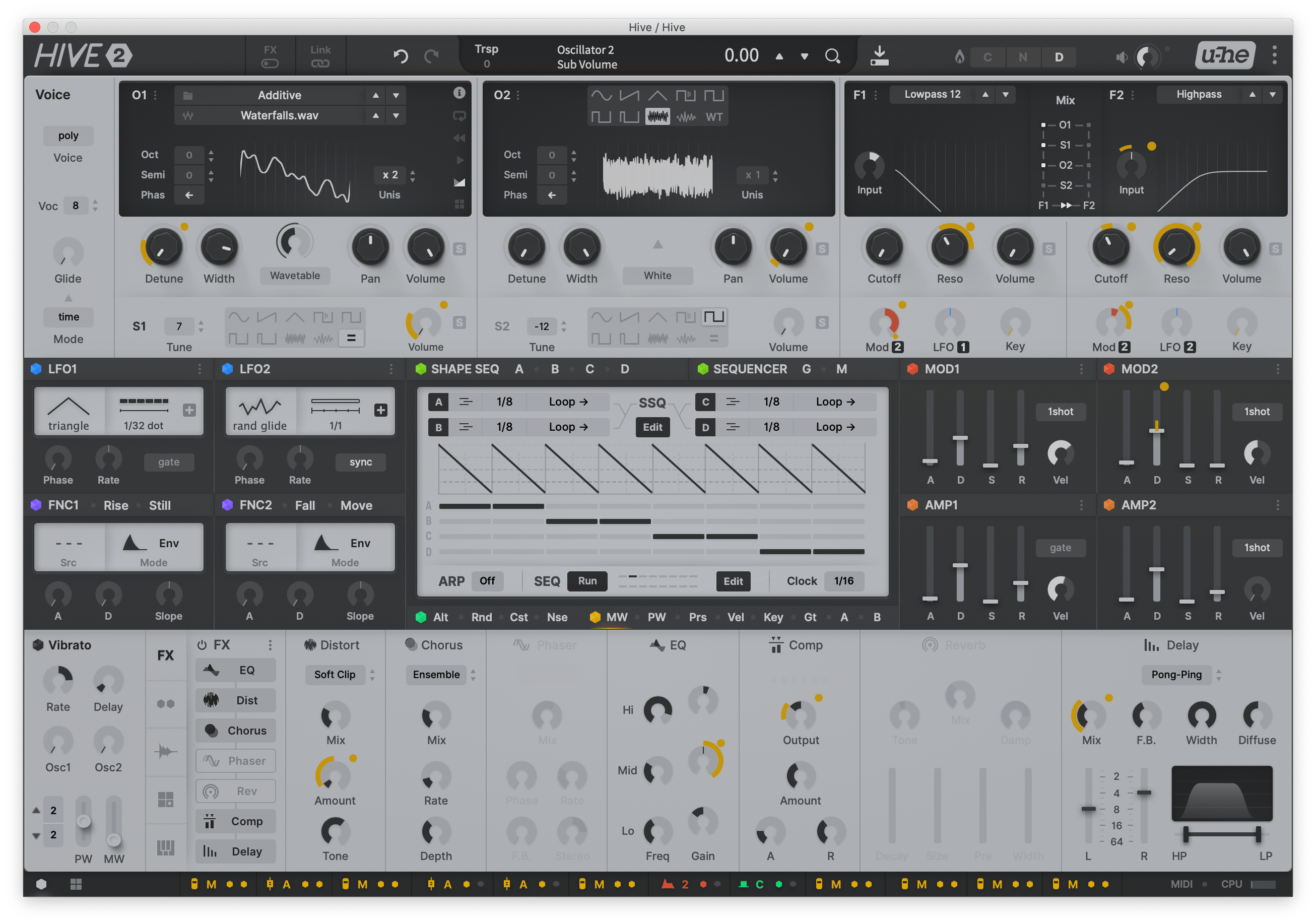Click the poly voice mode button
This screenshot has width=1316, height=924.
pos(68,136)
